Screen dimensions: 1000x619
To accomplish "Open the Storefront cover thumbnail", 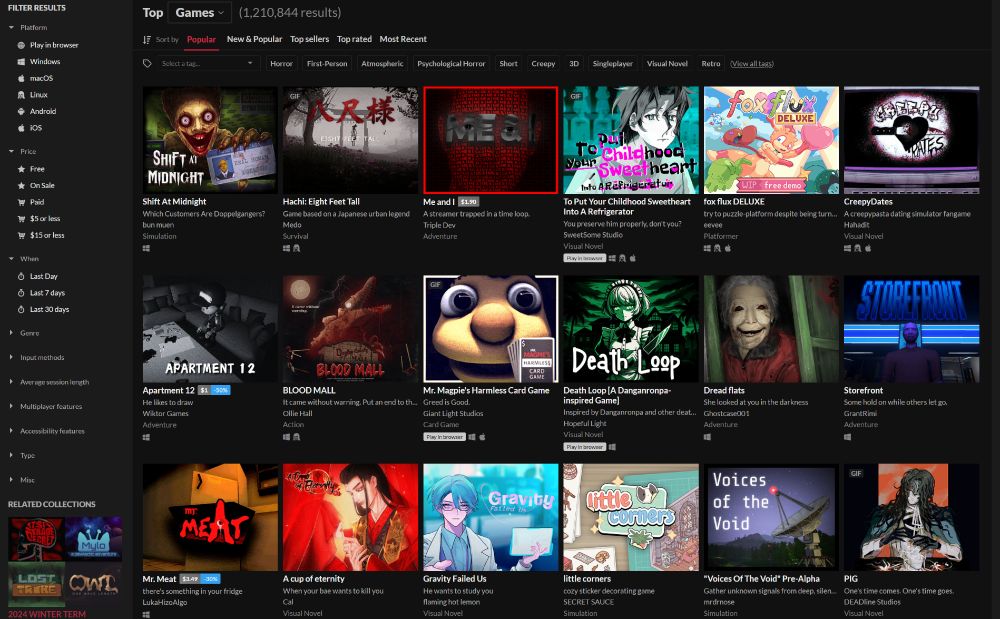I will pos(911,329).
